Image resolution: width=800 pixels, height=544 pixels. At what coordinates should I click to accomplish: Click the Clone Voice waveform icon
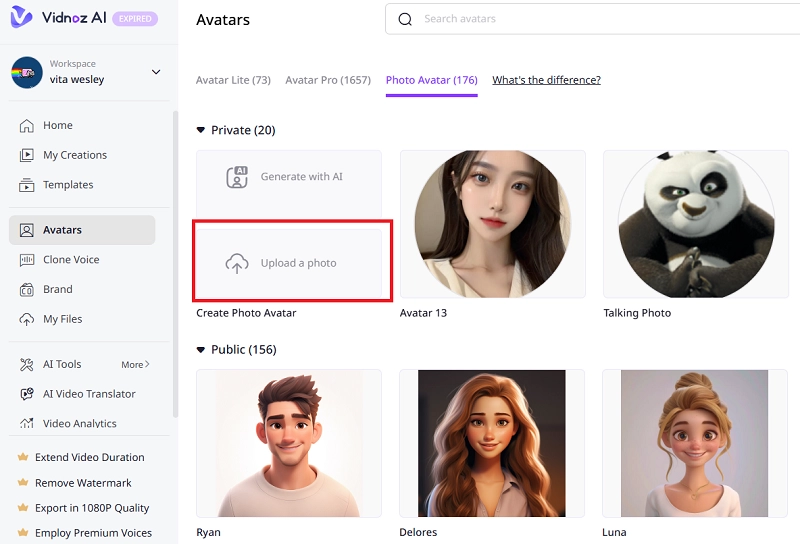(27, 260)
